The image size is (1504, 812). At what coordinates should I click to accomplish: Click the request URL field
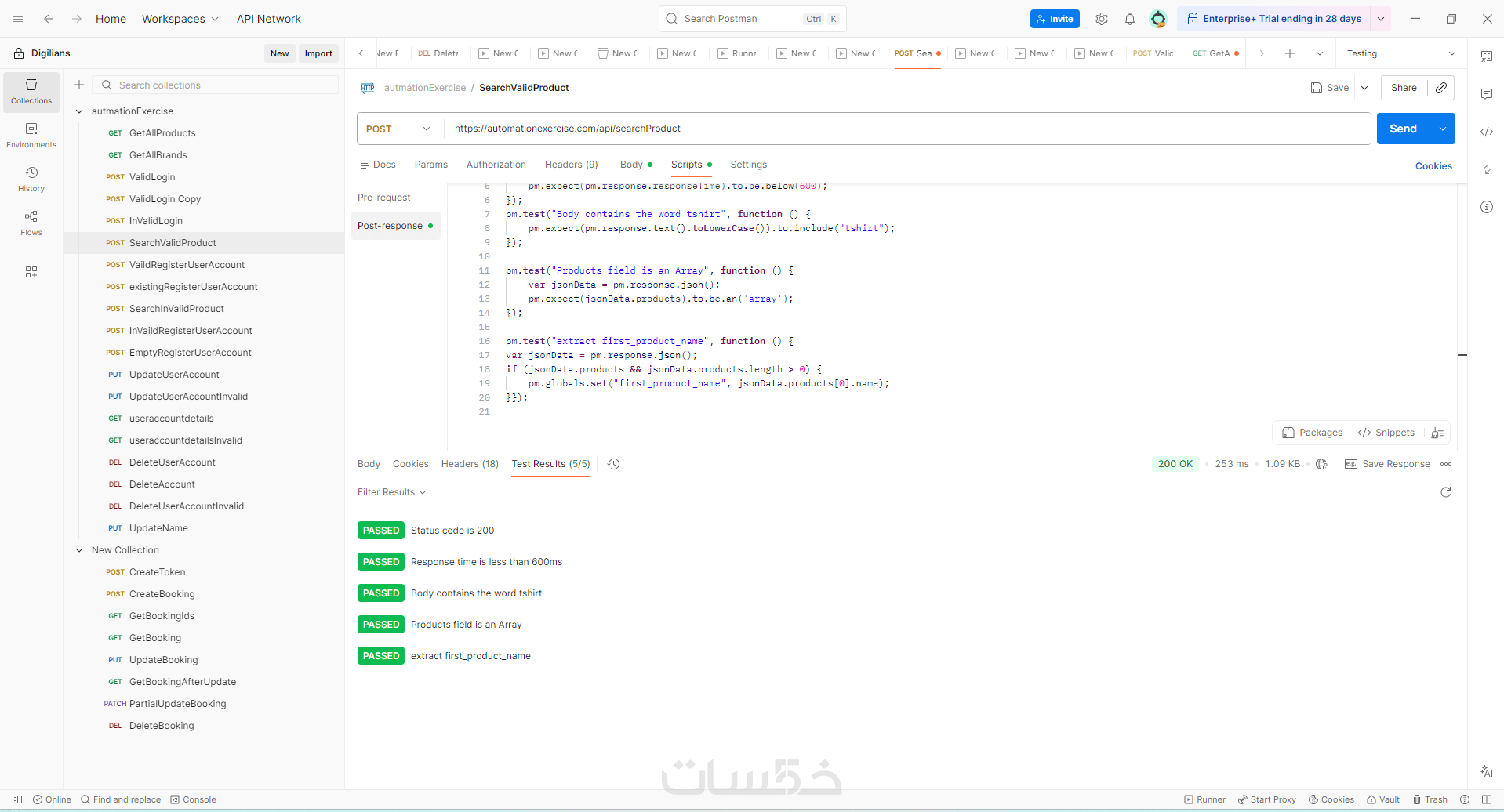tap(907, 129)
